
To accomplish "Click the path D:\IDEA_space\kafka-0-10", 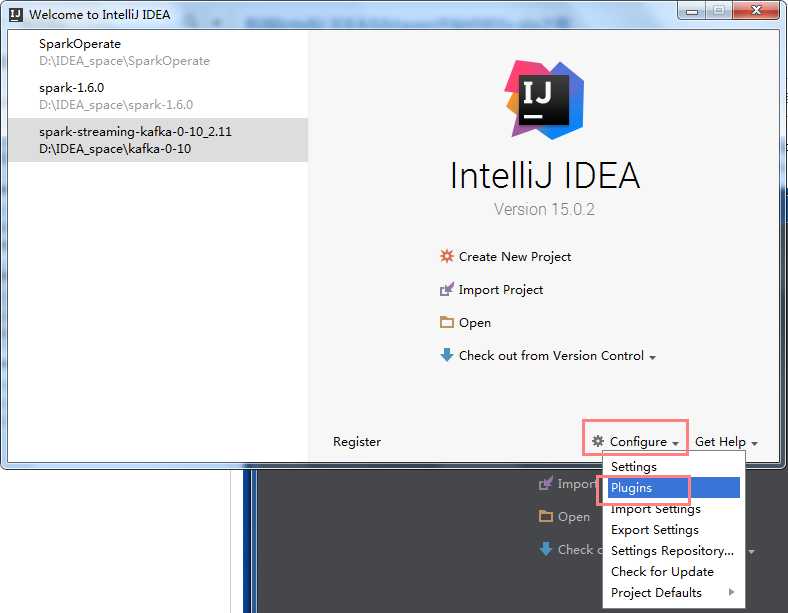I will coord(115,149).
